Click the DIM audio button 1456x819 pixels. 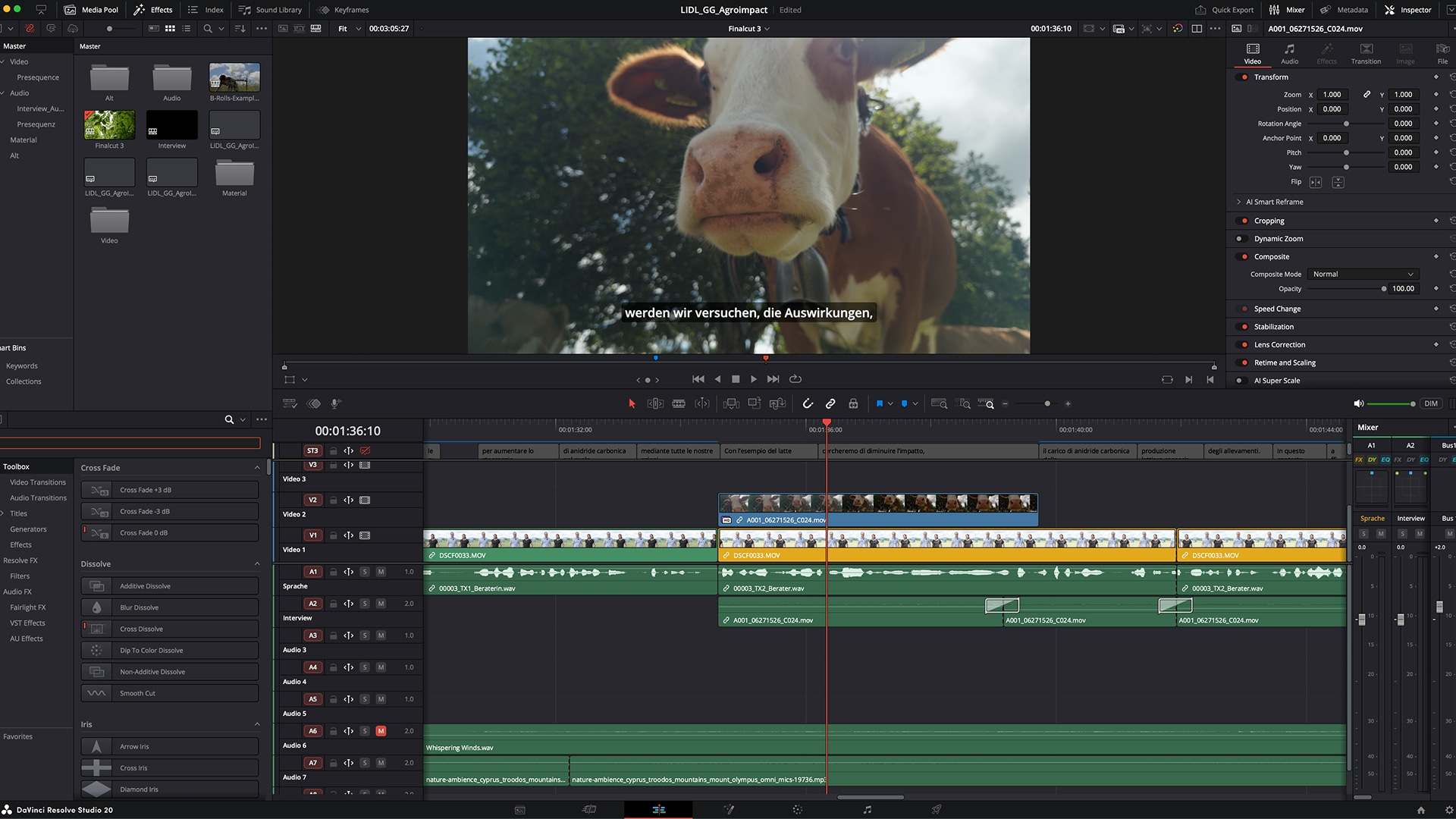(1430, 404)
